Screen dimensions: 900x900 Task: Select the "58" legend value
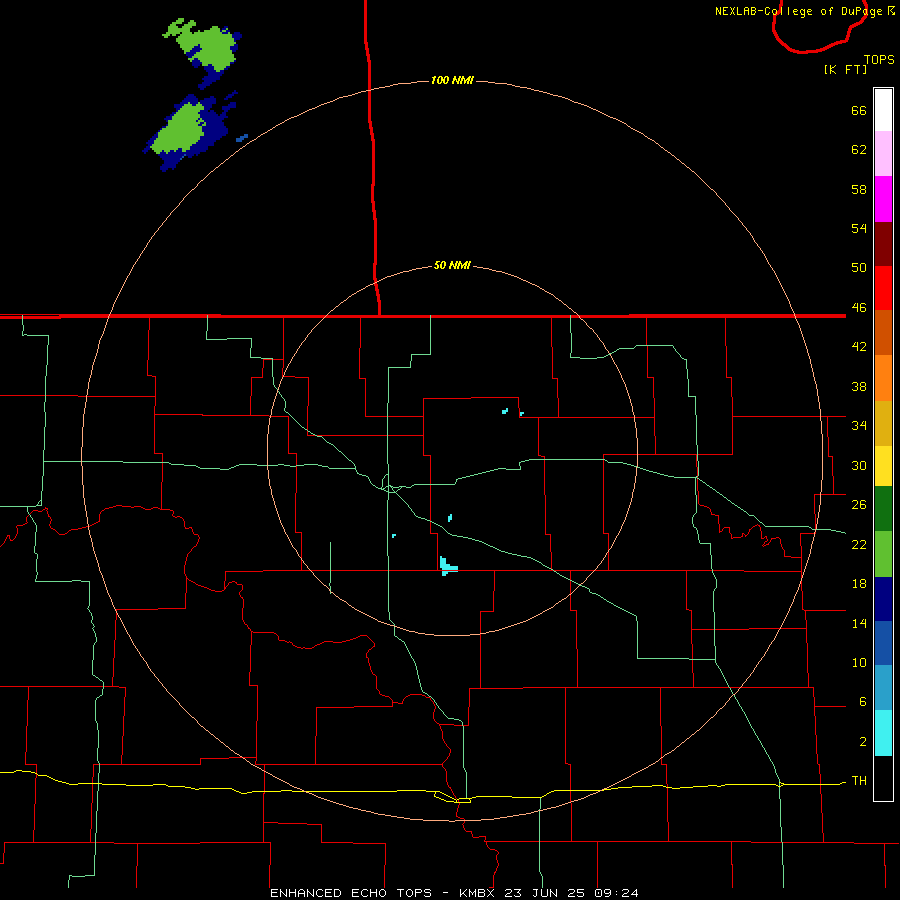click(859, 189)
